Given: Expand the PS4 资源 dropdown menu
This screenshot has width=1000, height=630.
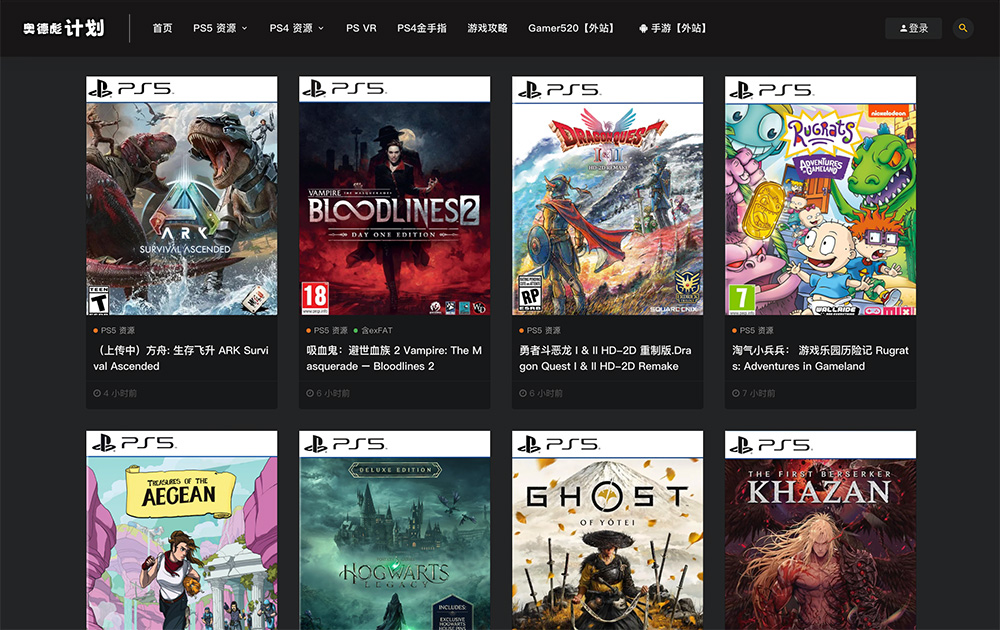Looking at the screenshot, I should [x=296, y=28].
